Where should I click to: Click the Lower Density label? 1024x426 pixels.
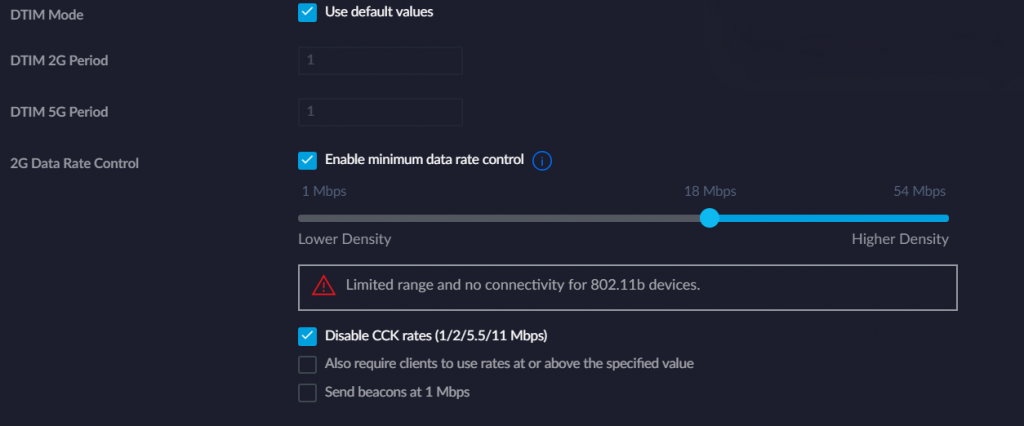coord(344,240)
